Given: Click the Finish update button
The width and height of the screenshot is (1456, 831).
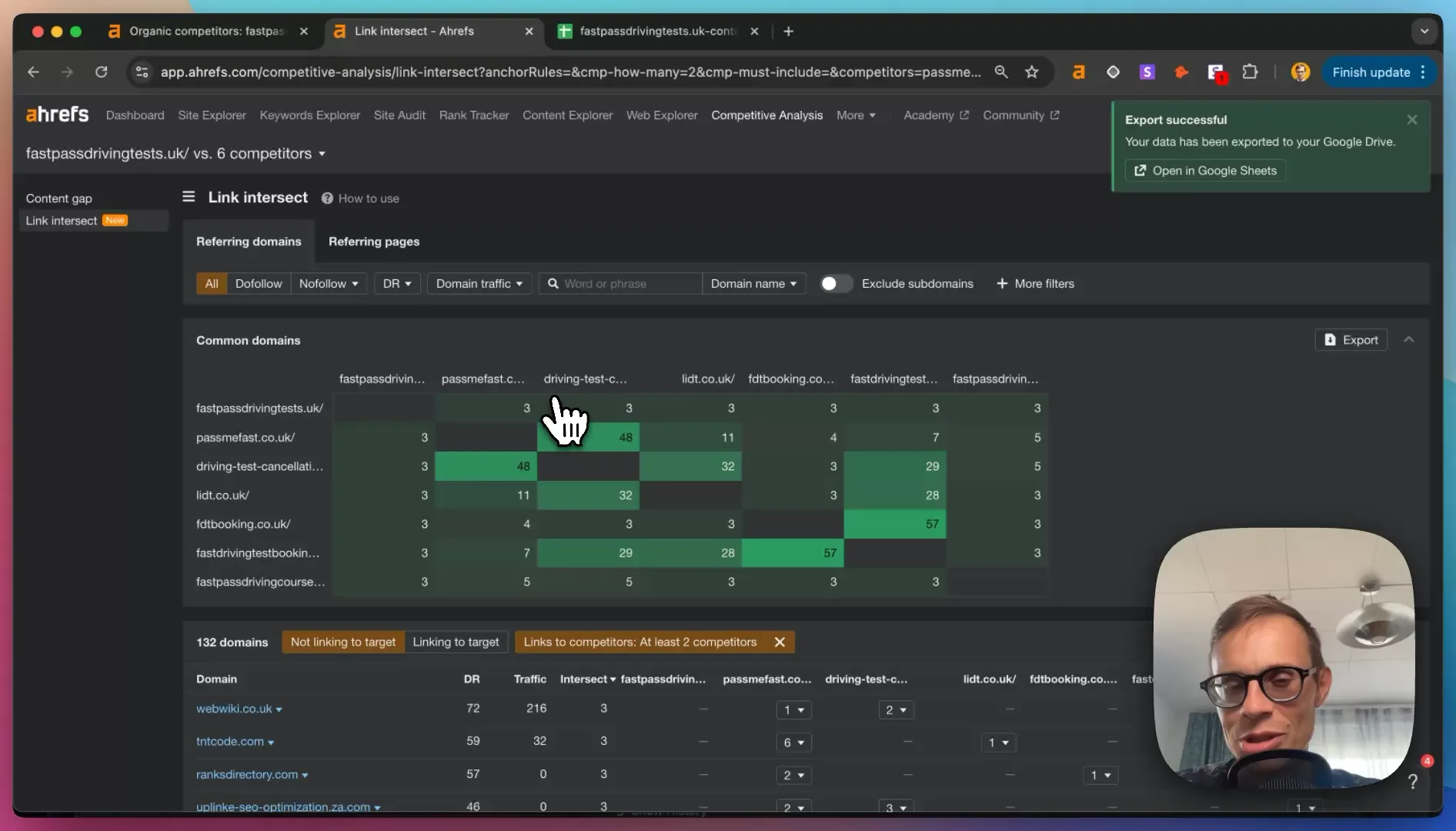Looking at the screenshot, I should 1378,72.
